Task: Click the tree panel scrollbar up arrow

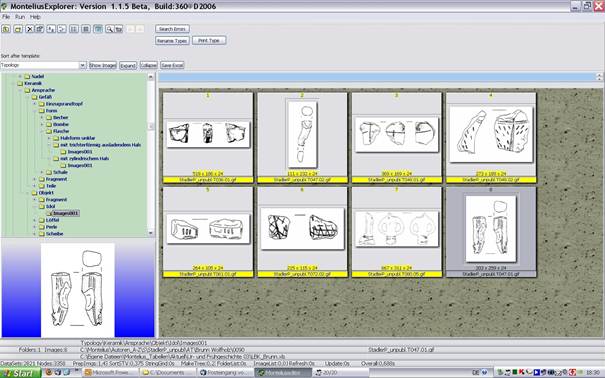Action: pyautogui.click(x=150, y=77)
